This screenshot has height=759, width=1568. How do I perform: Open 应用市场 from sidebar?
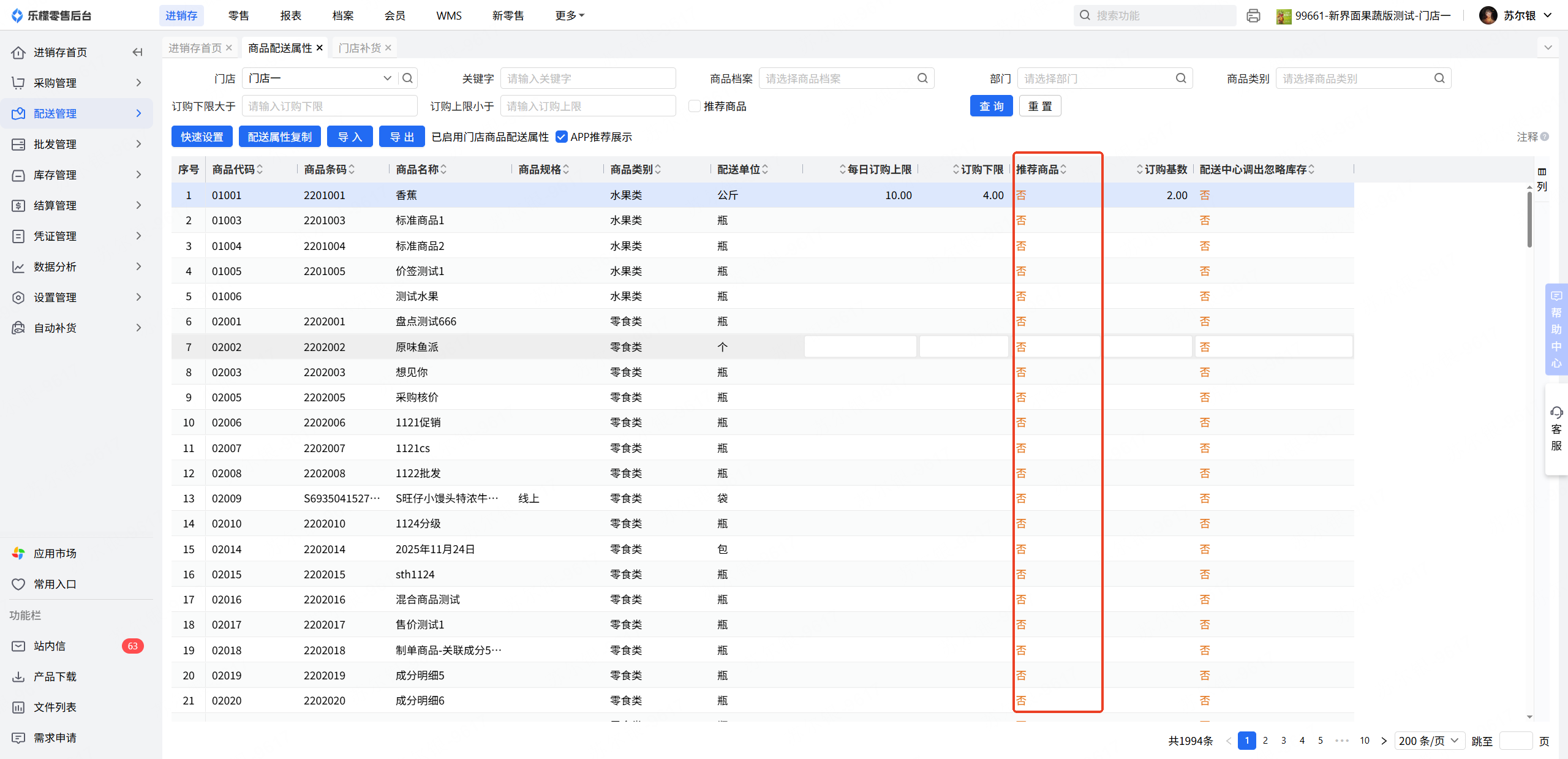[55, 553]
